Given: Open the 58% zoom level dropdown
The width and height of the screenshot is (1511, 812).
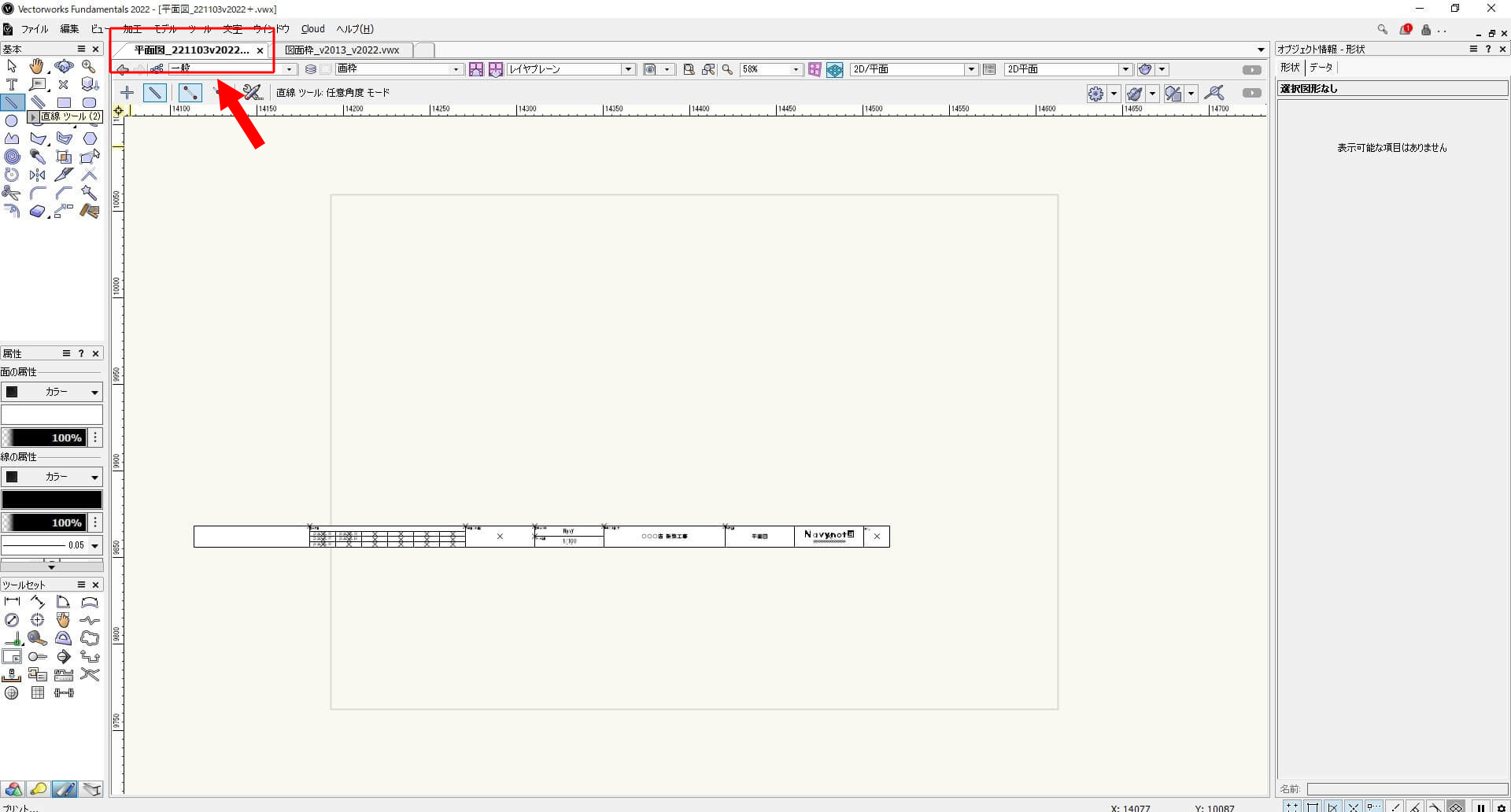Looking at the screenshot, I should point(770,69).
